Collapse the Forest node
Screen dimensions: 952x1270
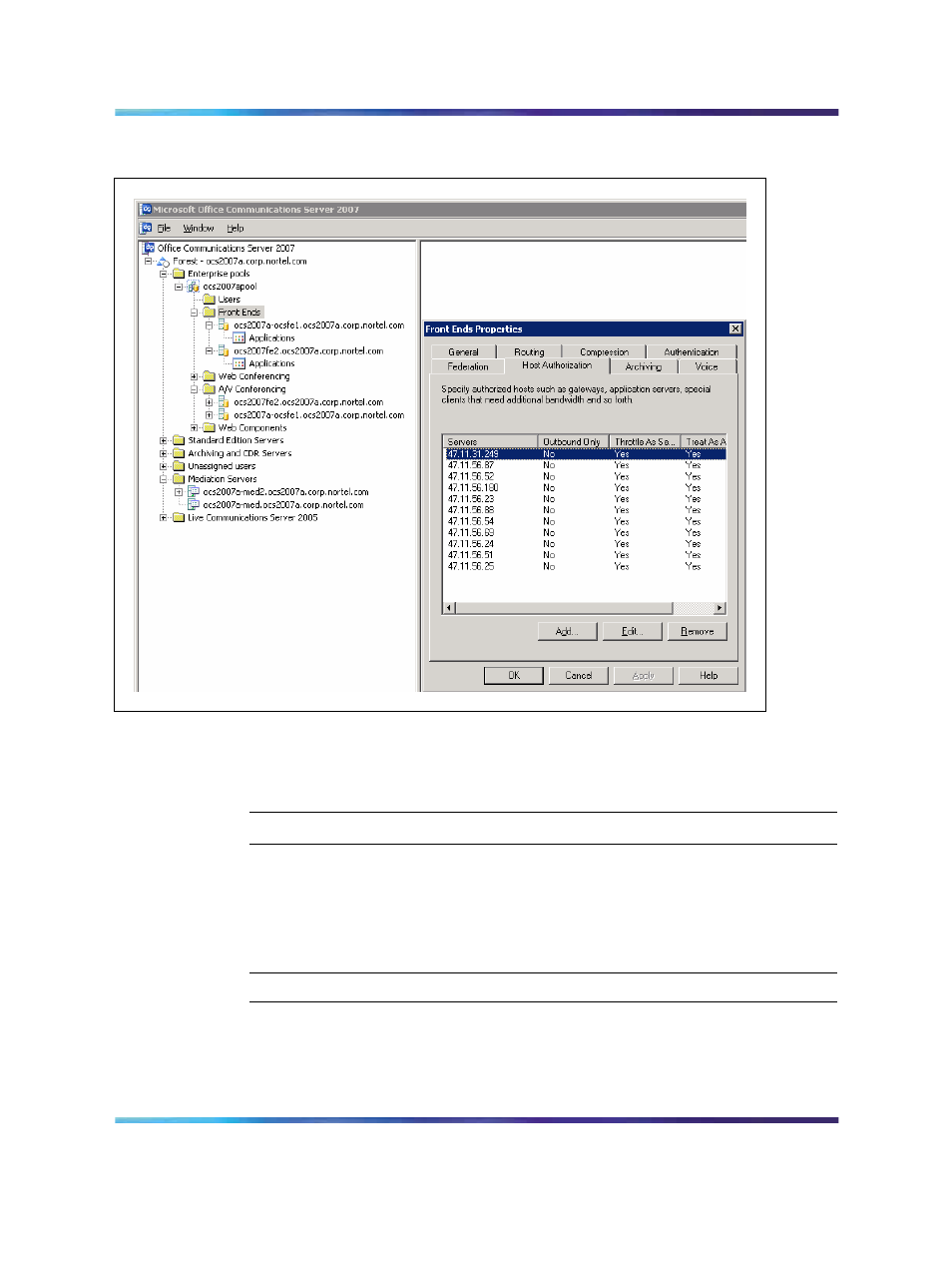[x=149, y=262]
